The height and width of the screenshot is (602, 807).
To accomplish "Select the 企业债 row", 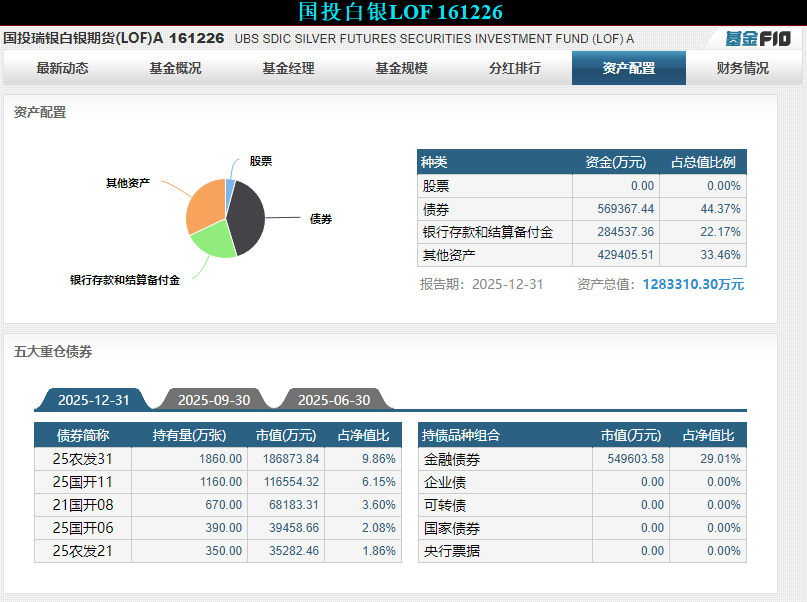I will click(x=582, y=482).
